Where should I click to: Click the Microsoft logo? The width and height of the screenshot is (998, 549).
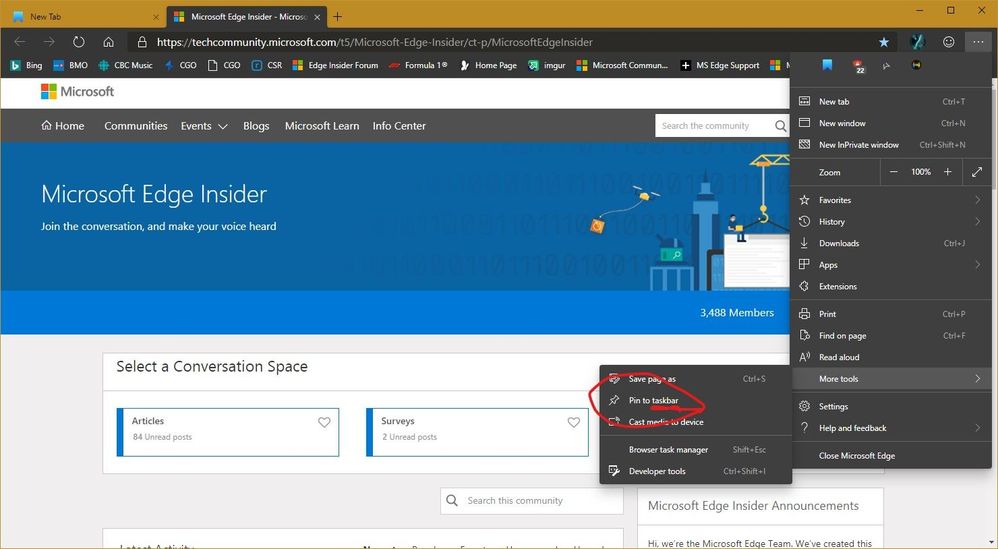(77, 92)
